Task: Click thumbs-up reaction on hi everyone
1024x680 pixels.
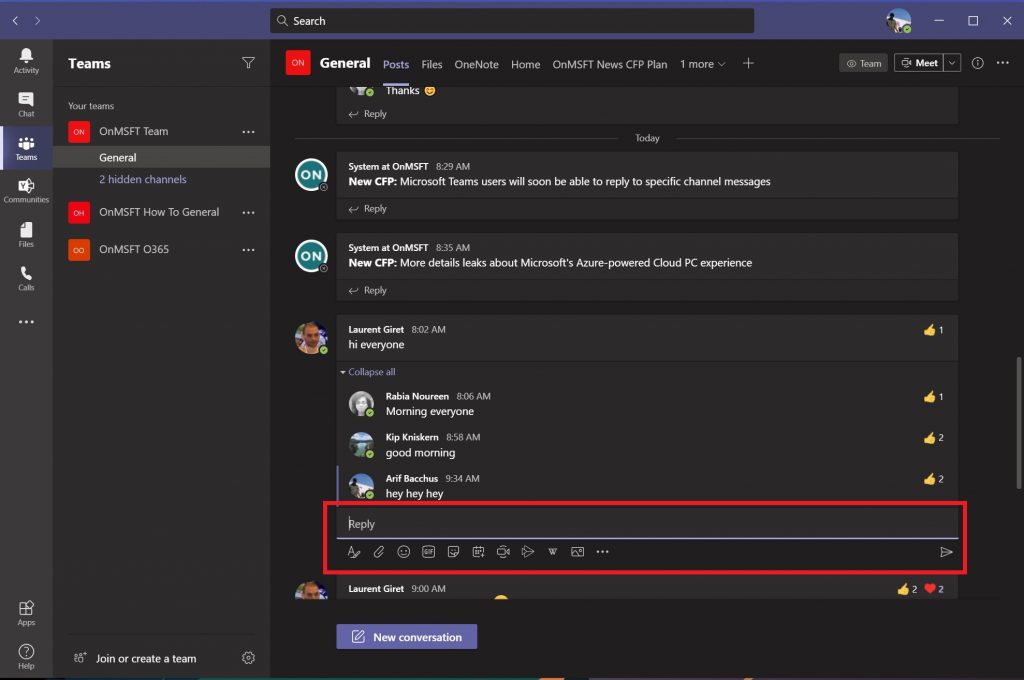Action: (x=934, y=331)
